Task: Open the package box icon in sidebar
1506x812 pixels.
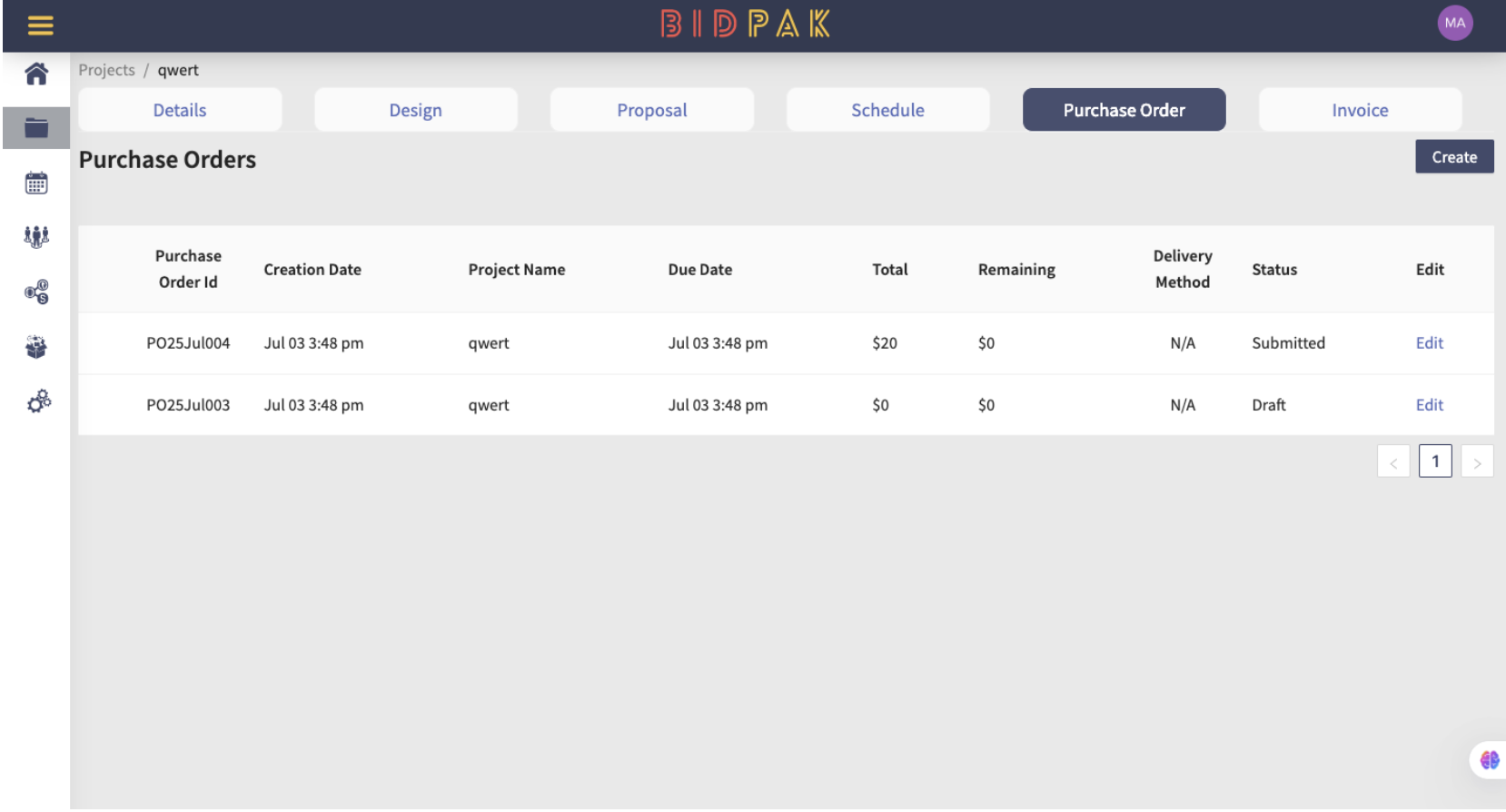Action: pos(36,347)
